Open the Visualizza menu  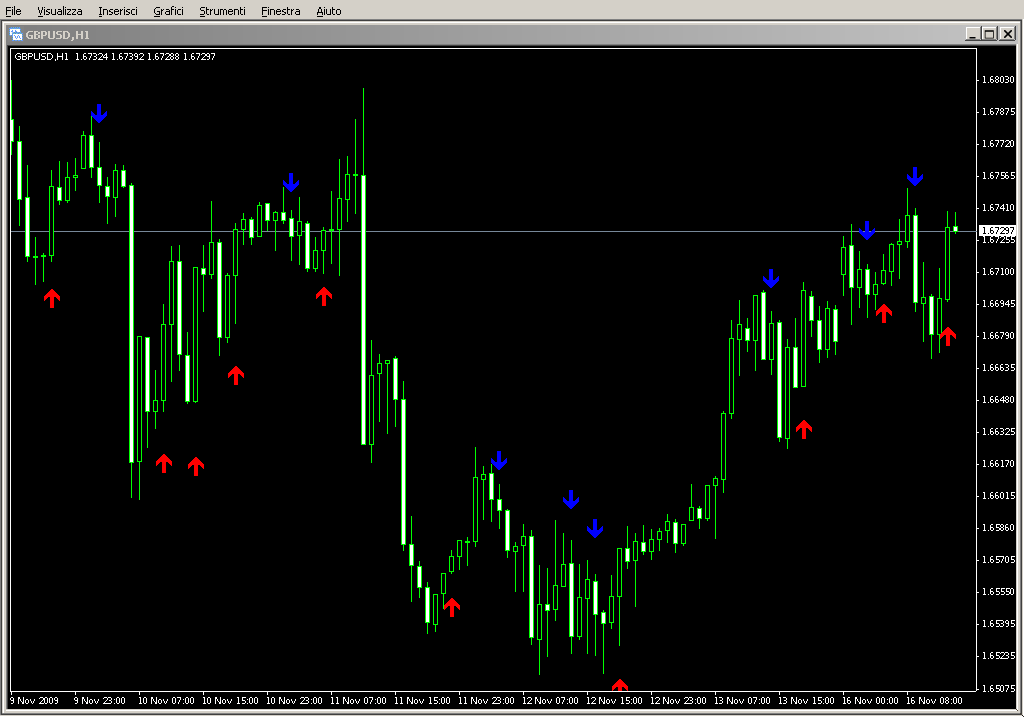(59, 11)
